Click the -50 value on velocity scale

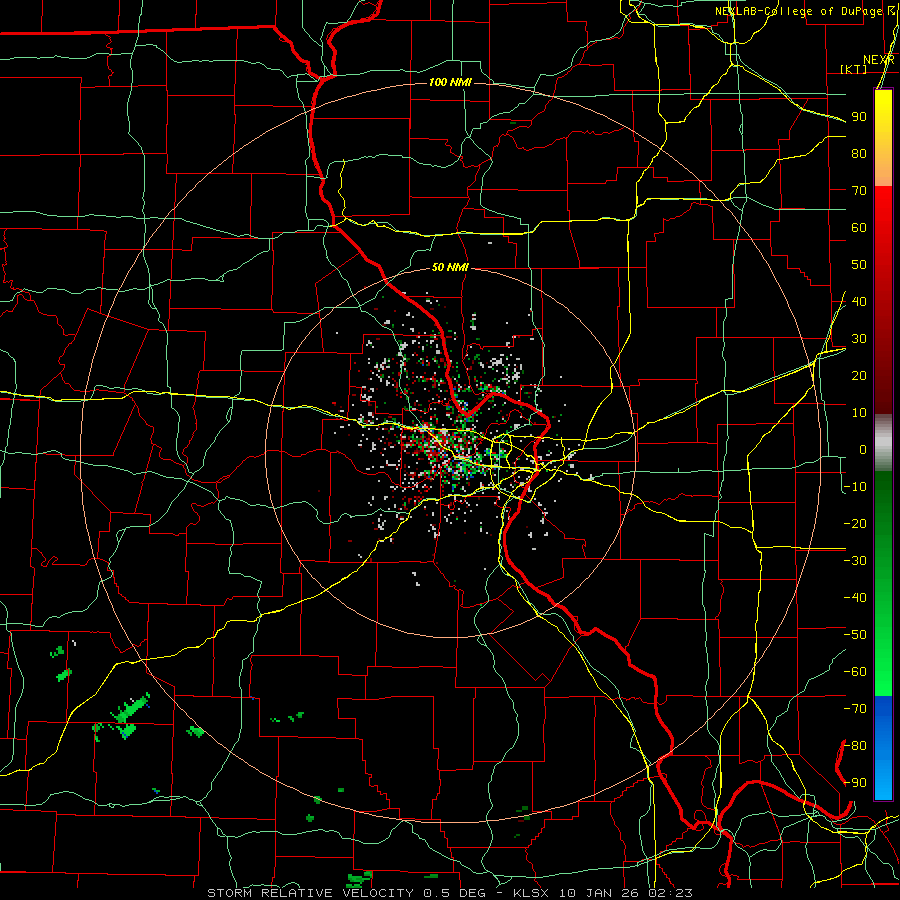[x=855, y=635]
